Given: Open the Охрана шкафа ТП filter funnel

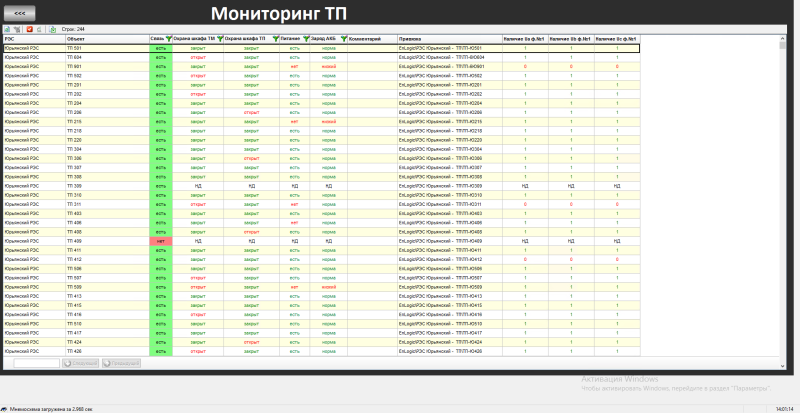Looking at the screenshot, I should click(x=276, y=39).
